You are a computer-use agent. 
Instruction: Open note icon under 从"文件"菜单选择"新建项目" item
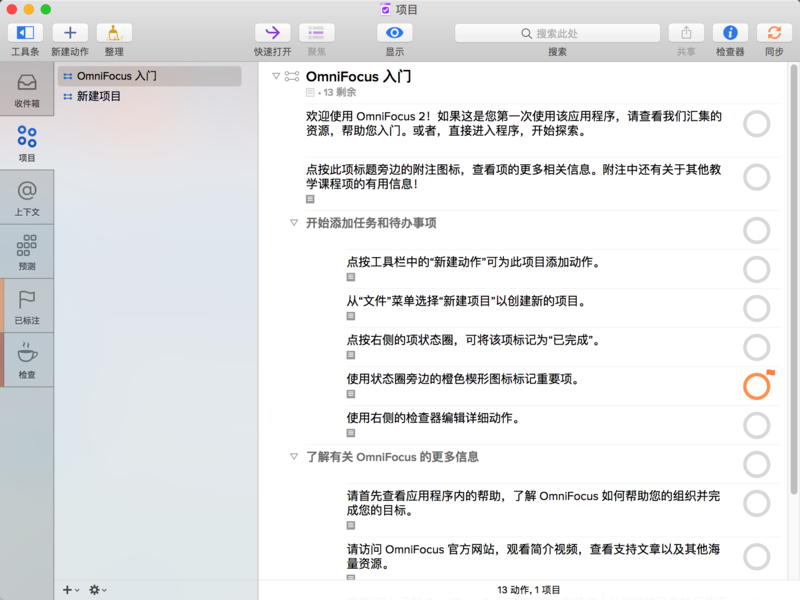coord(351,316)
